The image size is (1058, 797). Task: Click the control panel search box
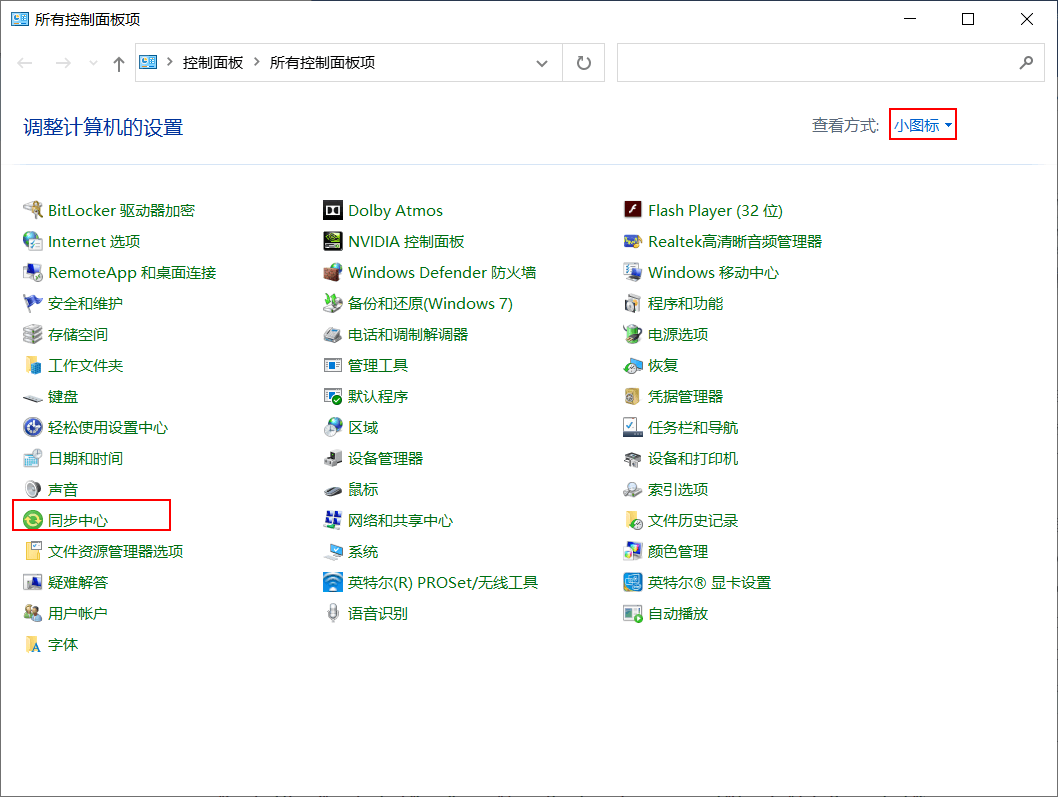tap(831, 63)
